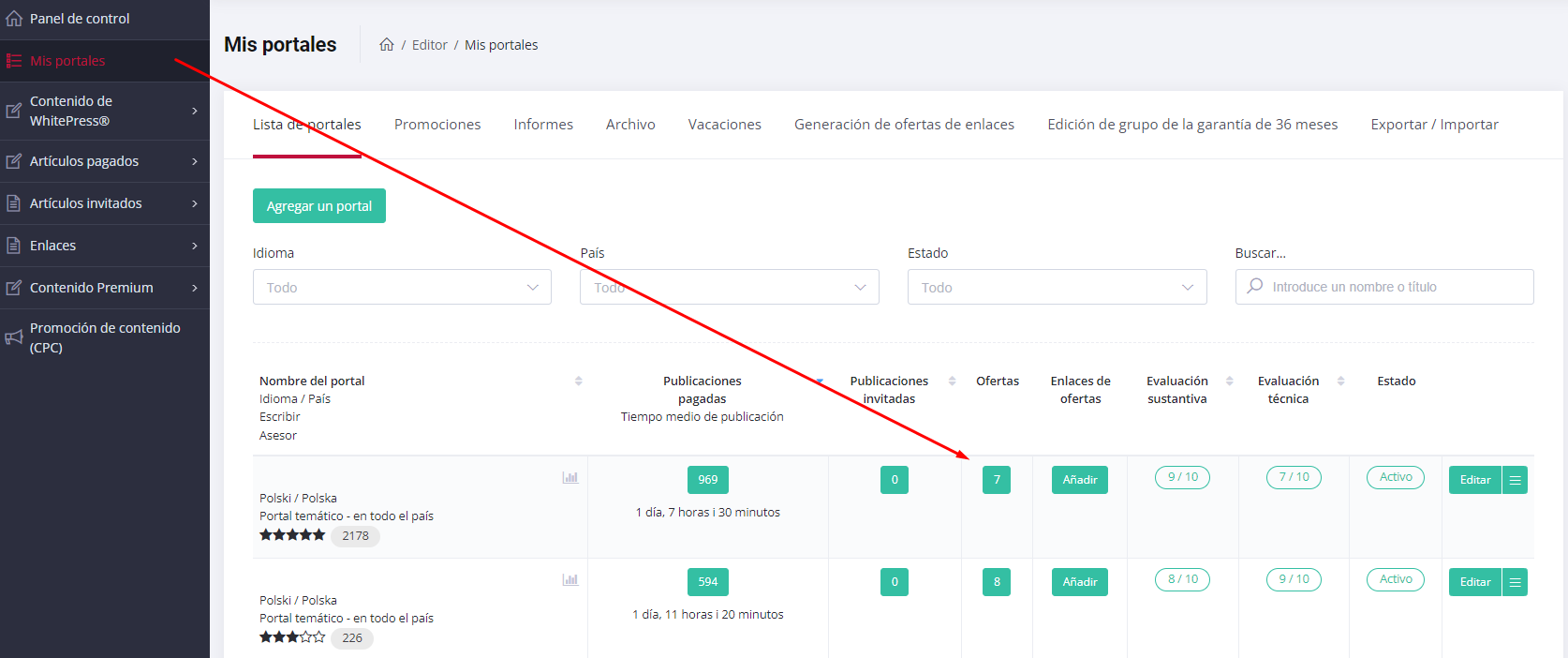Click Ofertas badge showing 7
The image size is (1568, 658).
pos(997,480)
